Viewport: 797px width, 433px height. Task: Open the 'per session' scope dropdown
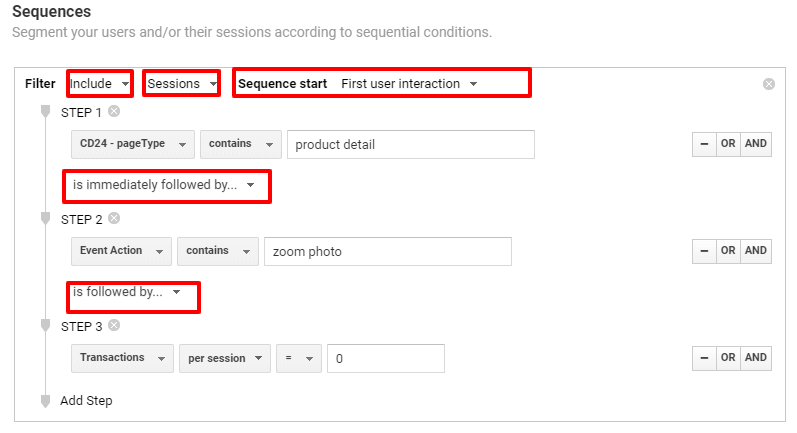coord(225,358)
